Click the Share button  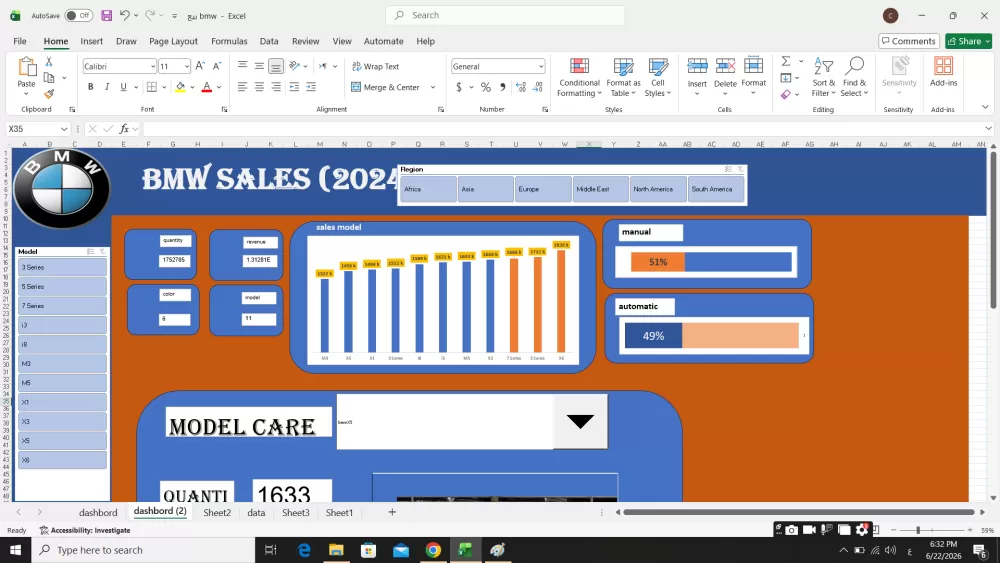click(x=968, y=41)
